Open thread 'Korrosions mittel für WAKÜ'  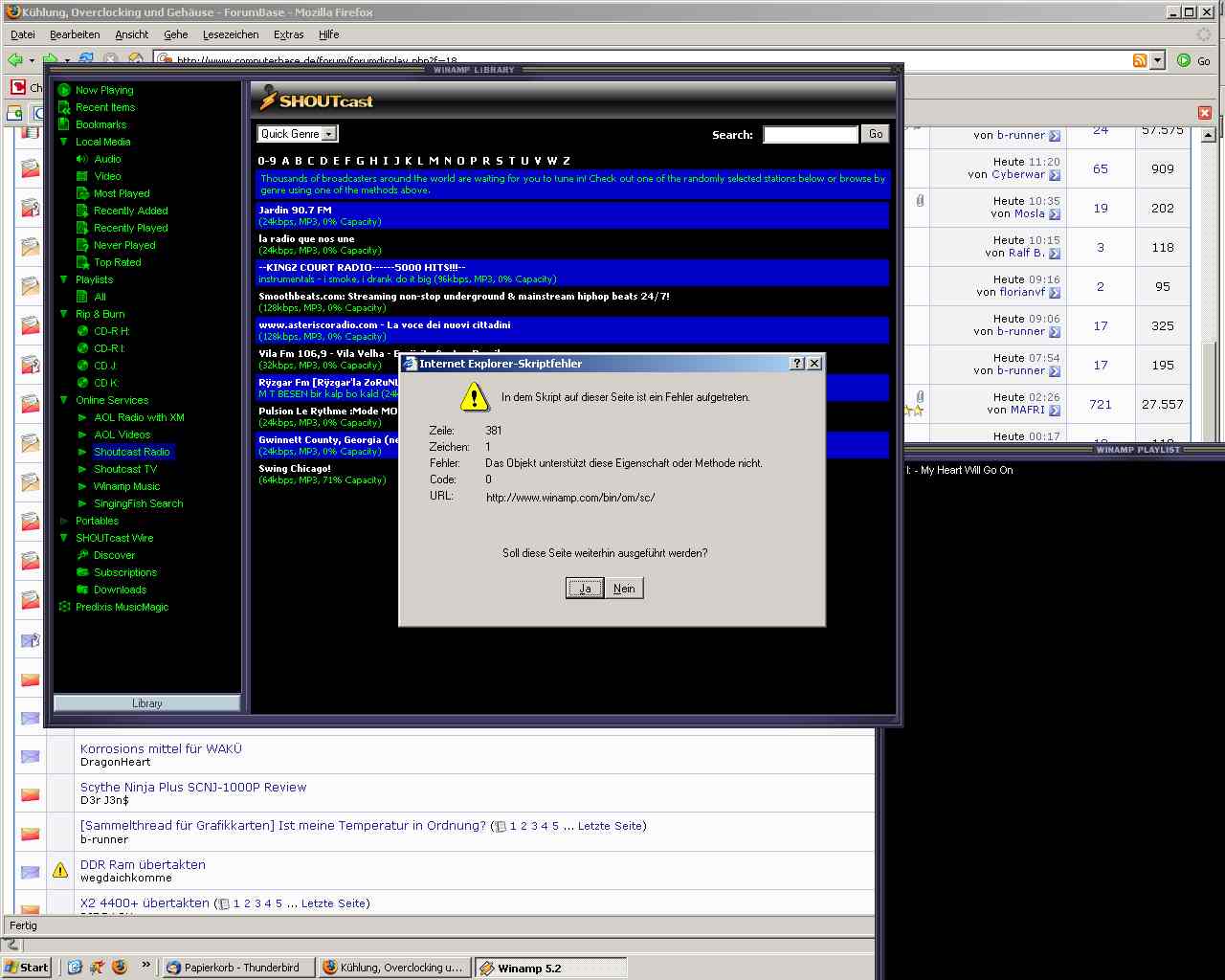click(x=161, y=748)
